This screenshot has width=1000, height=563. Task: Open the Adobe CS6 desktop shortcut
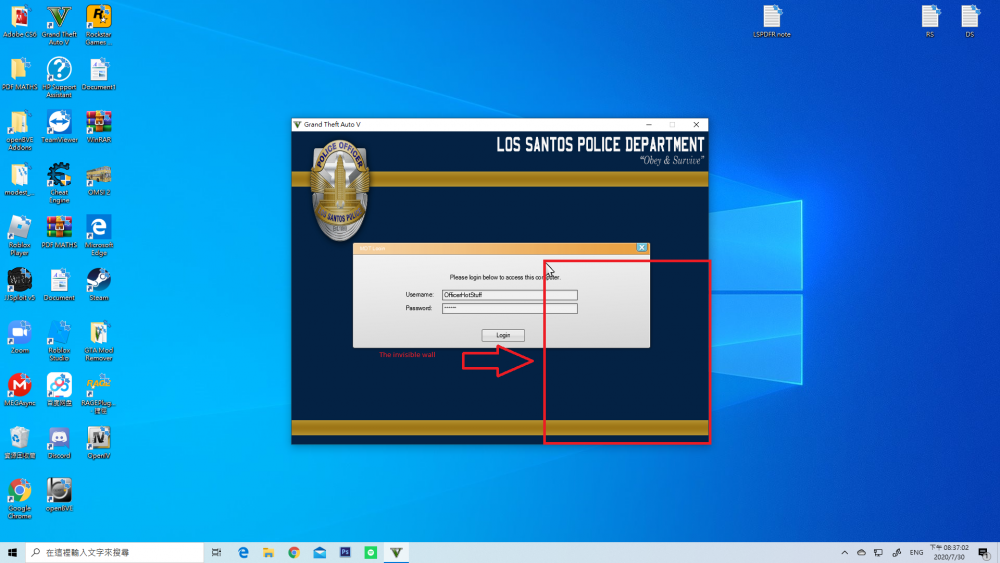coord(20,22)
